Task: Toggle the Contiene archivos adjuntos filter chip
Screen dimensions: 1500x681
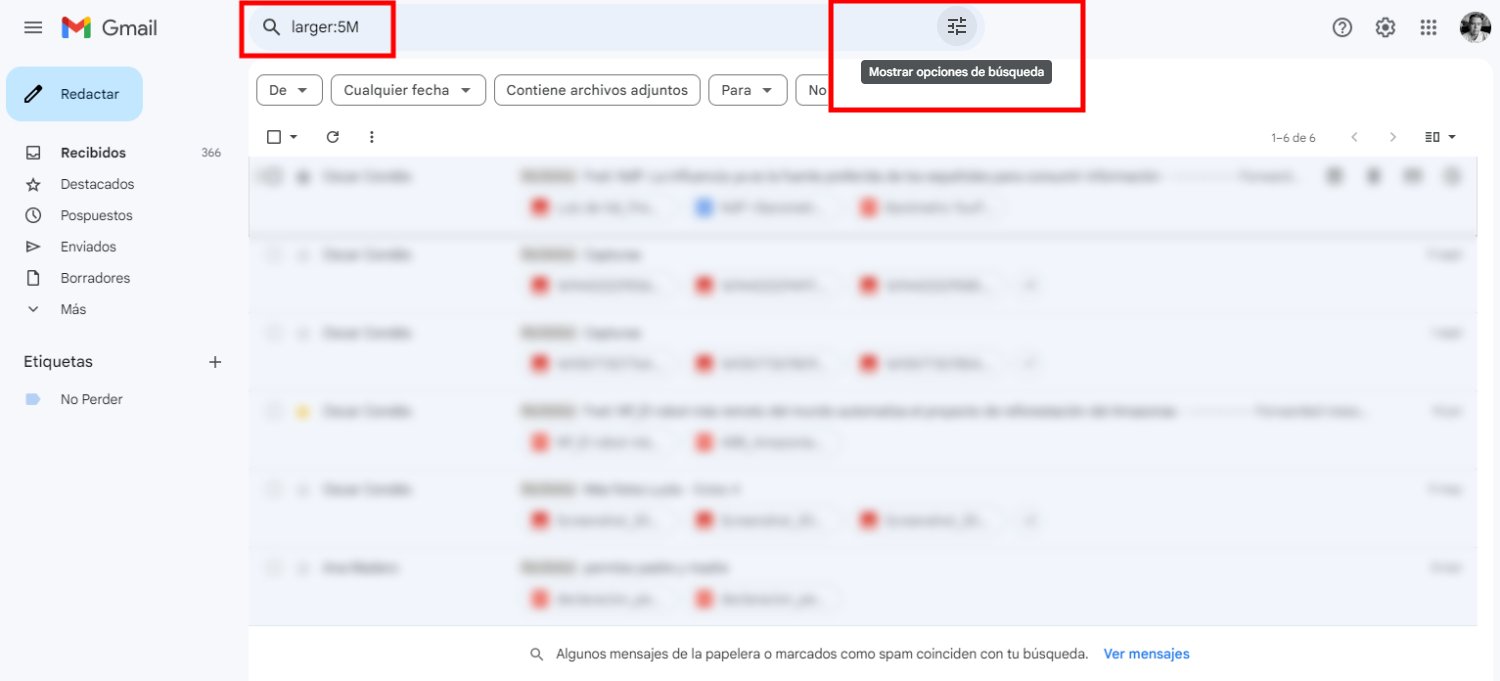Action: pos(597,90)
